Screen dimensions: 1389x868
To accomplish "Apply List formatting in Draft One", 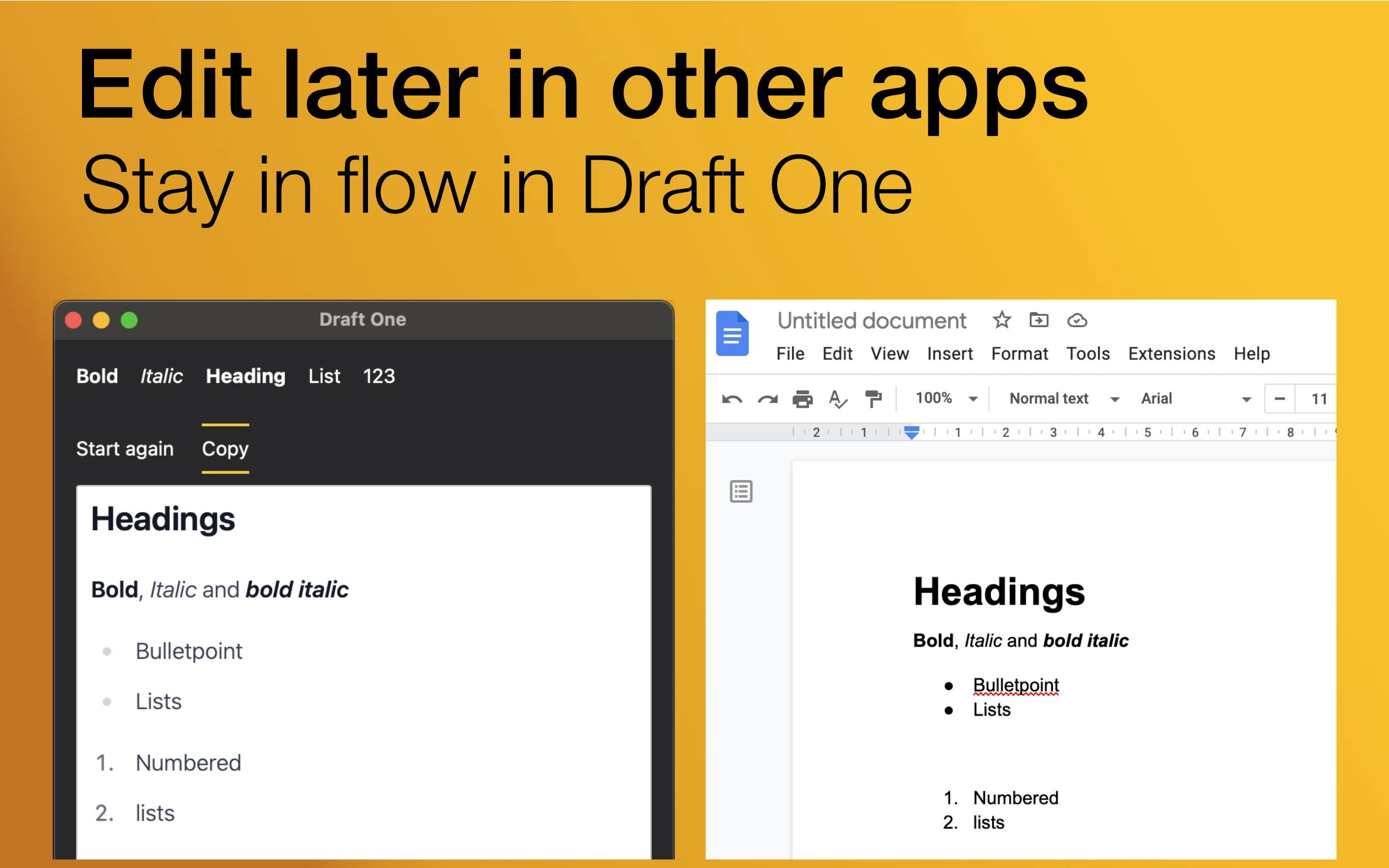I will [324, 376].
